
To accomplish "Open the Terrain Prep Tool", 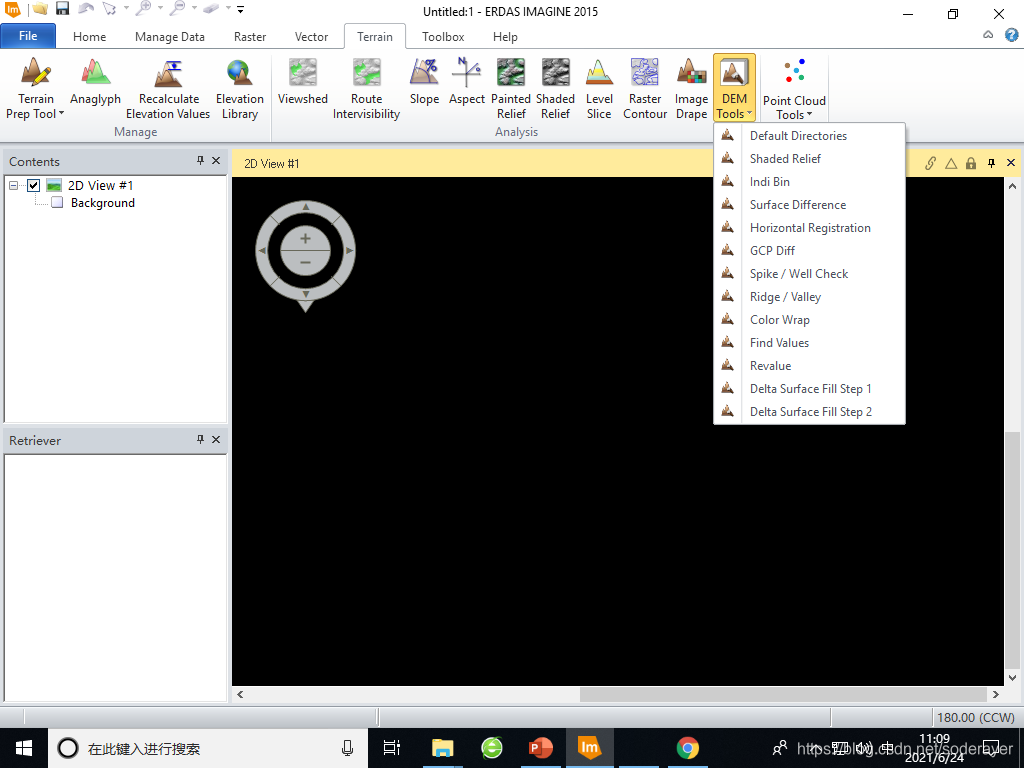I will coord(35,88).
